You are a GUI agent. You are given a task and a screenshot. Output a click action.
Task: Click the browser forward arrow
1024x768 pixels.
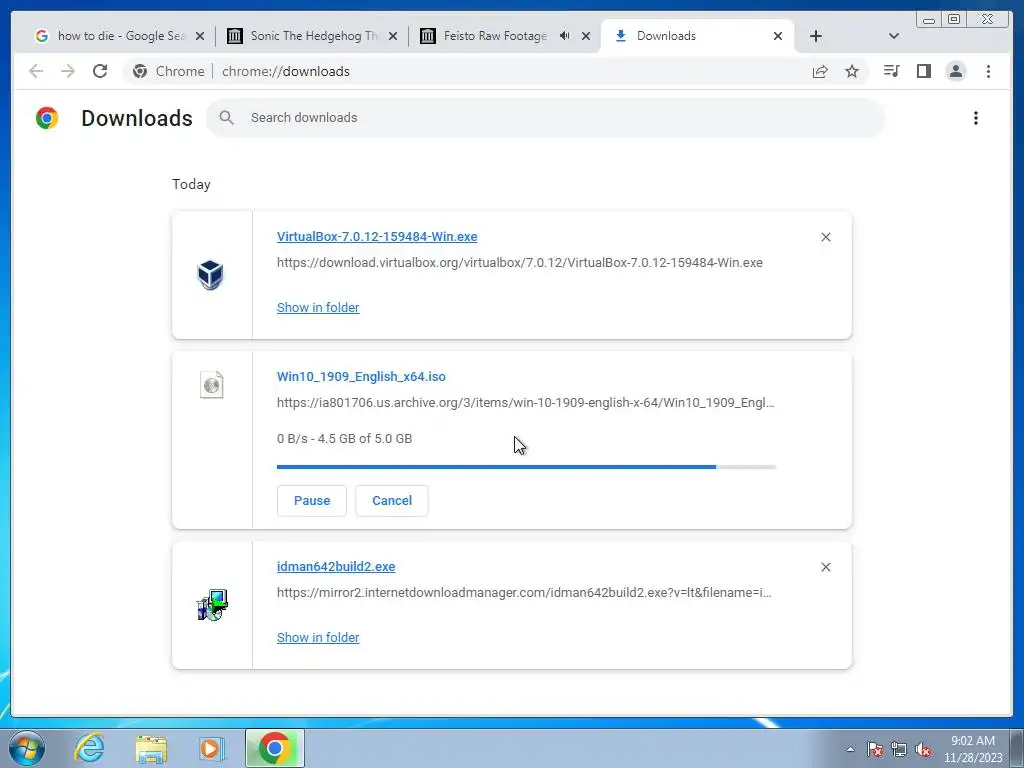point(68,71)
